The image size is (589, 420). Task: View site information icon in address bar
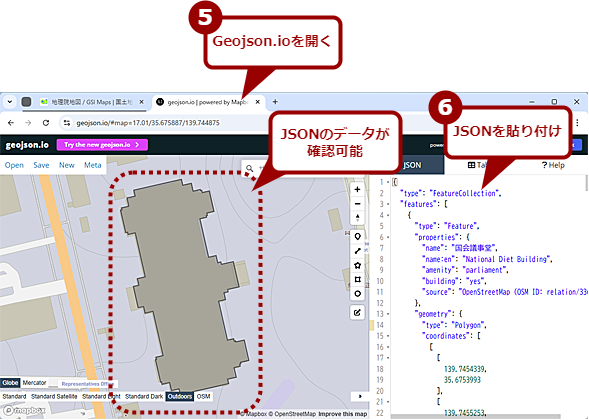click(67, 123)
